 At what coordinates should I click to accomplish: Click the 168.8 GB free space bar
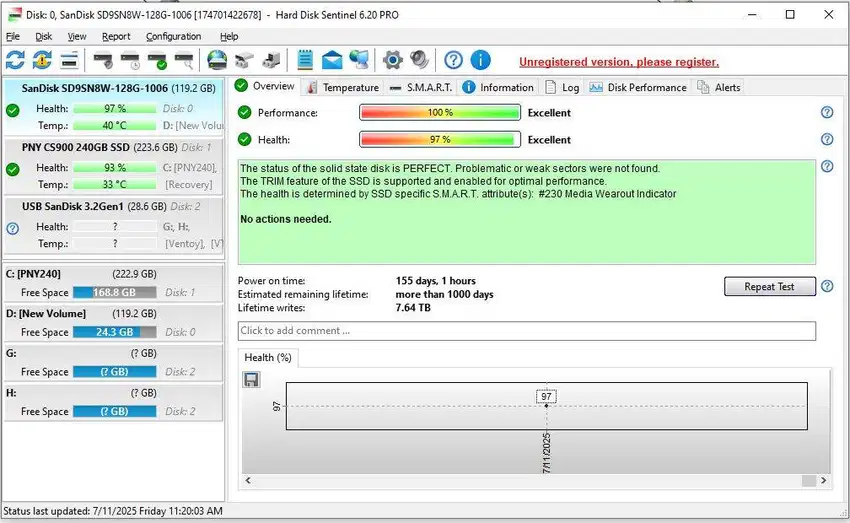(x=114, y=292)
